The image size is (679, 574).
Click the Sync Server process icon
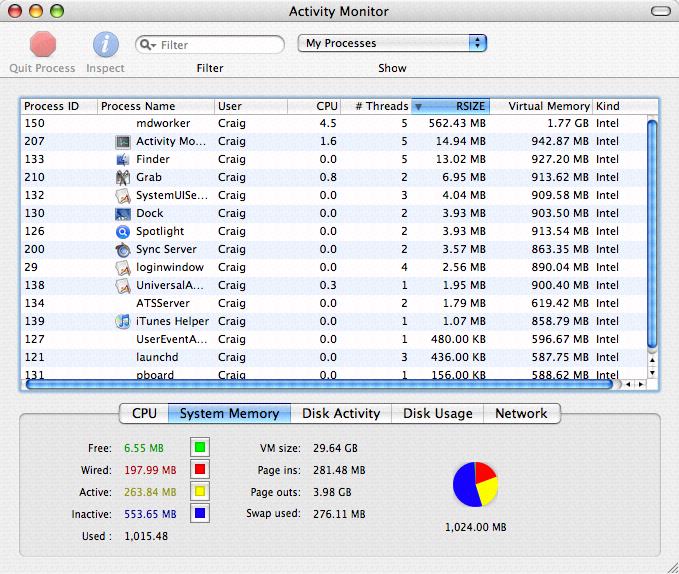(x=123, y=250)
